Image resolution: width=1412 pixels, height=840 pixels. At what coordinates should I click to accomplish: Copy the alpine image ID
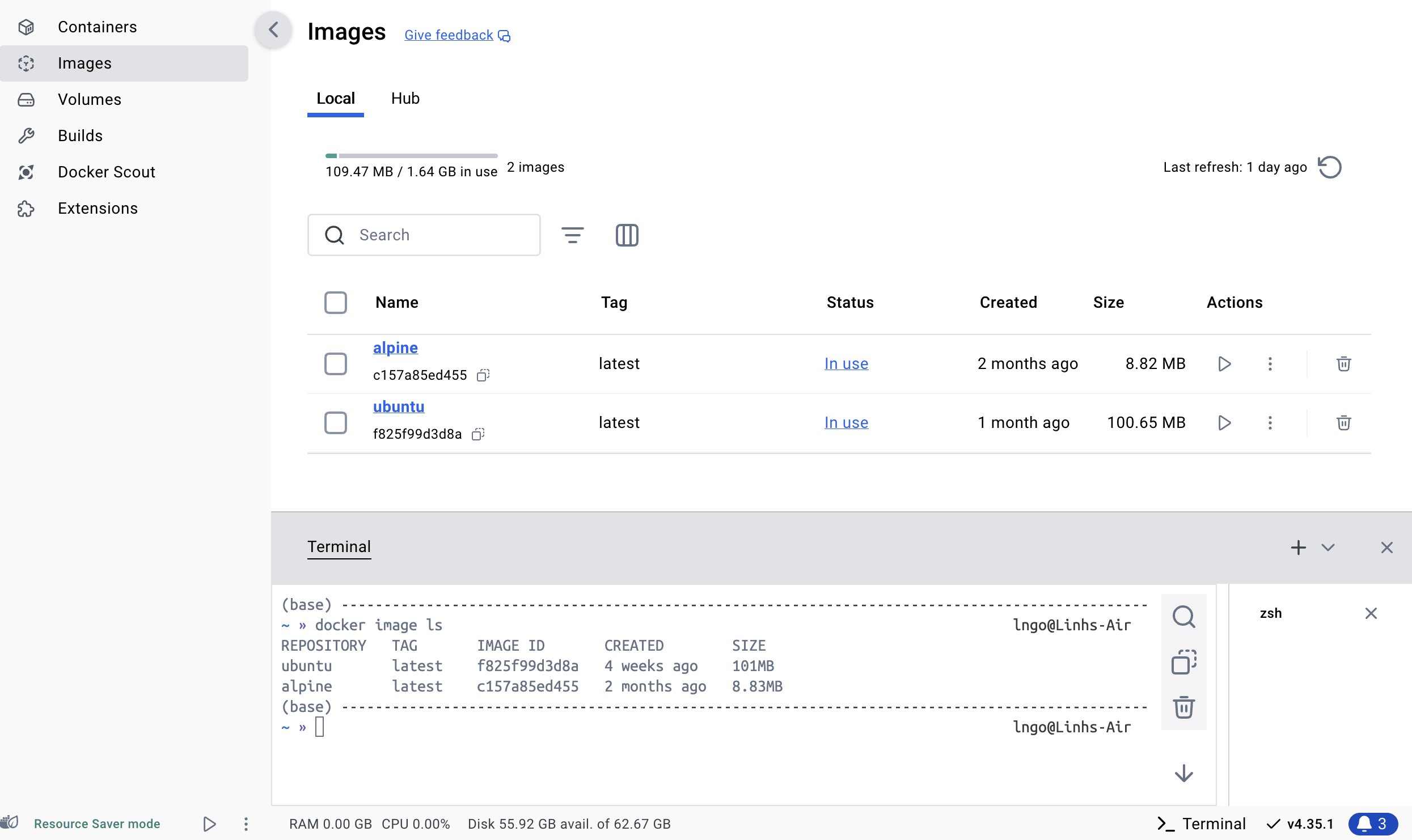tap(483, 375)
